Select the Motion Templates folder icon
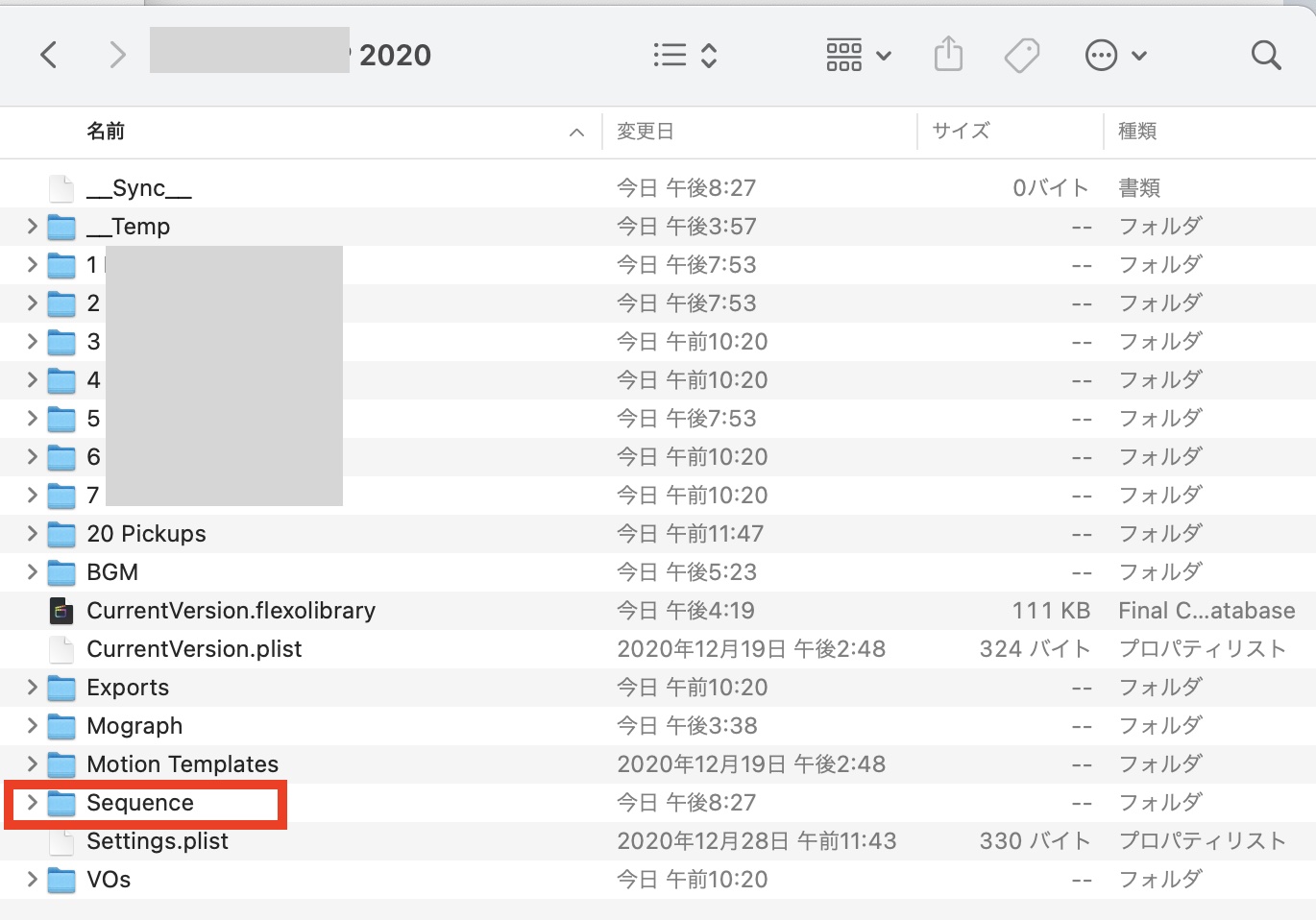This screenshot has width=1316, height=920. pos(61,764)
